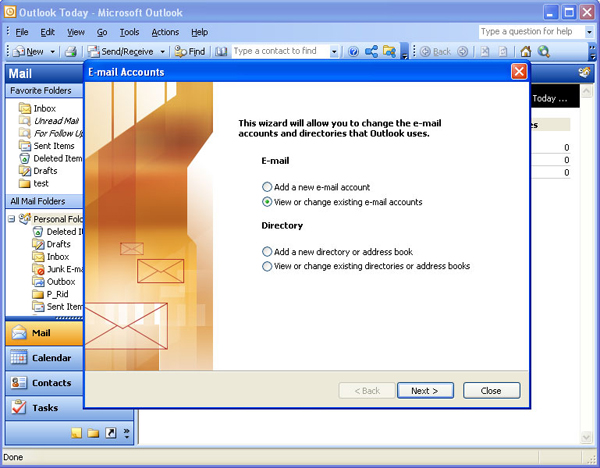Open Sent Items in Favorite Folders
The width and height of the screenshot is (600, 468).
tap(46, 146)
